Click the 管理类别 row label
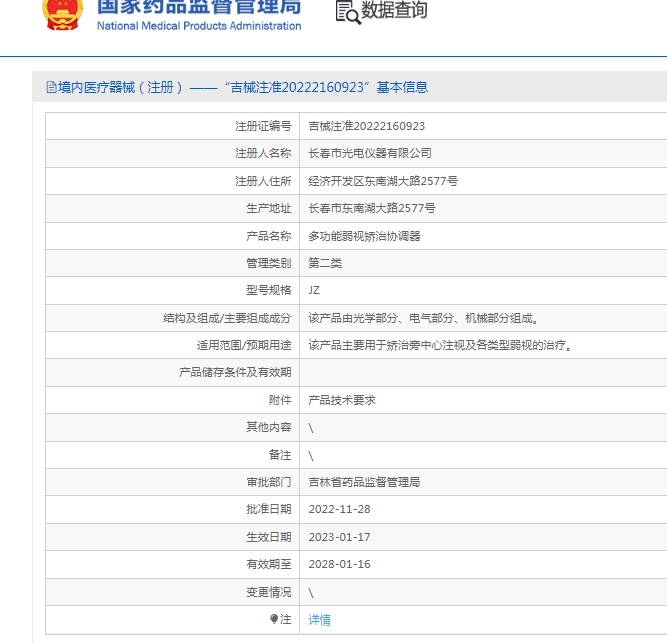The image size is (667, 643). (269, 263)
